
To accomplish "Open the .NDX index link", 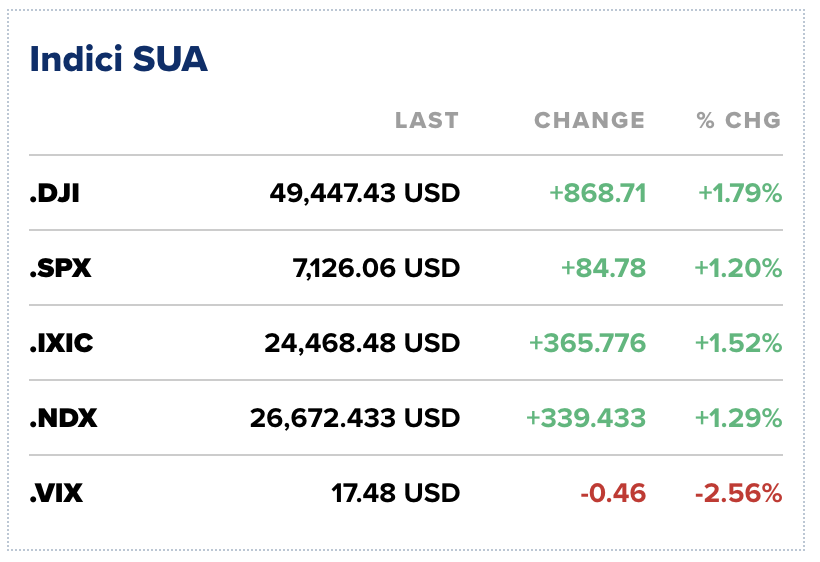I will click(x=64, y=418).
